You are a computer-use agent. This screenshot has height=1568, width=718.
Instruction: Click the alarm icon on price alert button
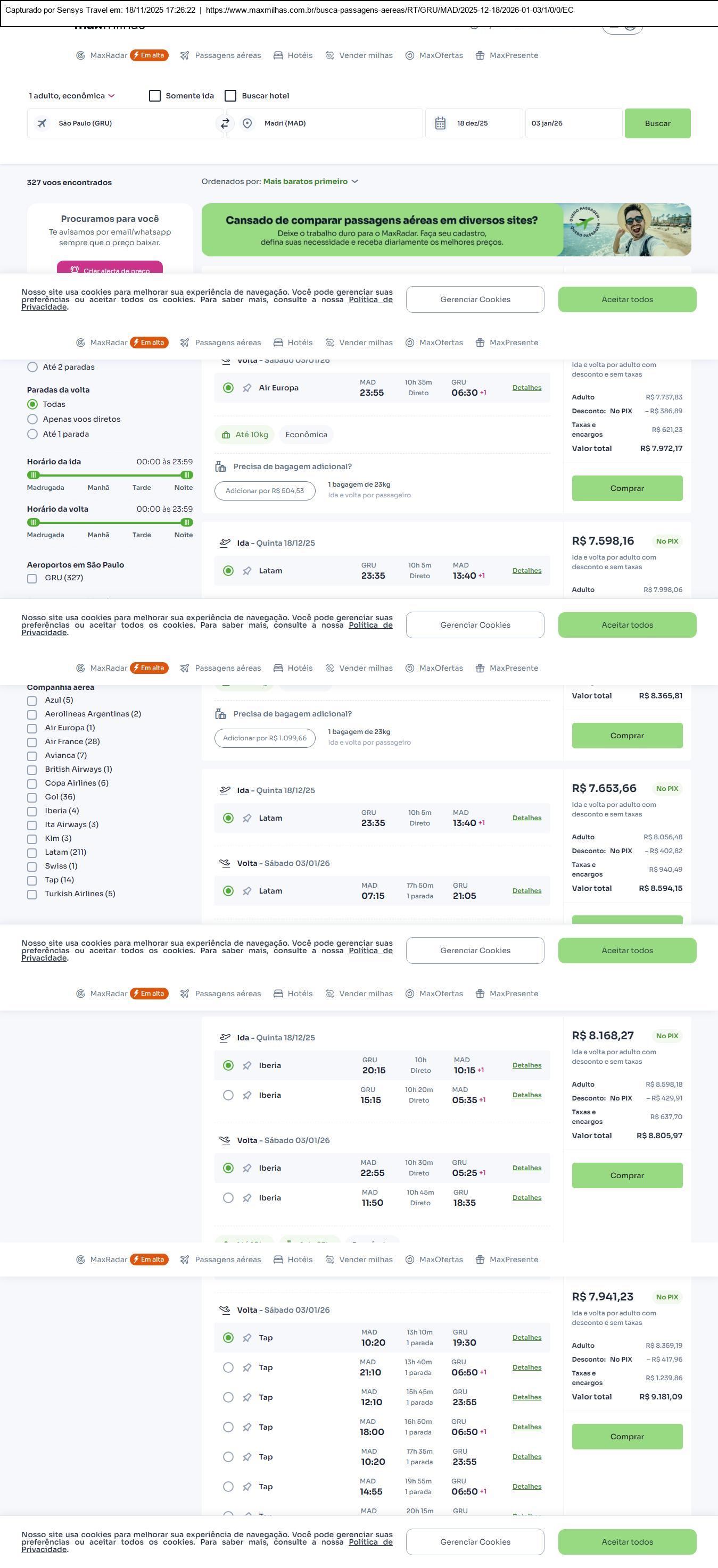(75, 270)
